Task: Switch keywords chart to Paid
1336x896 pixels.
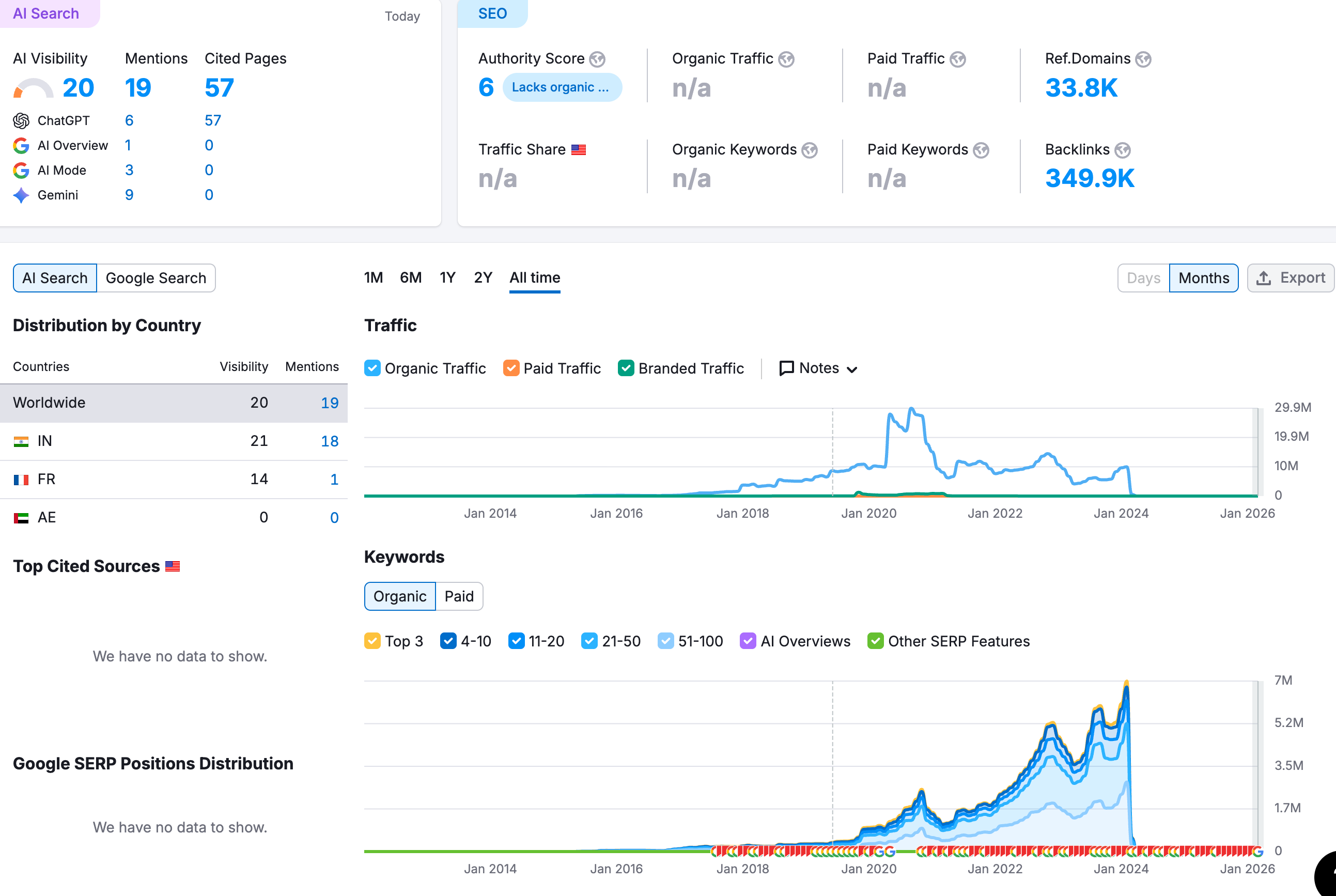Action: coord(459,597)
